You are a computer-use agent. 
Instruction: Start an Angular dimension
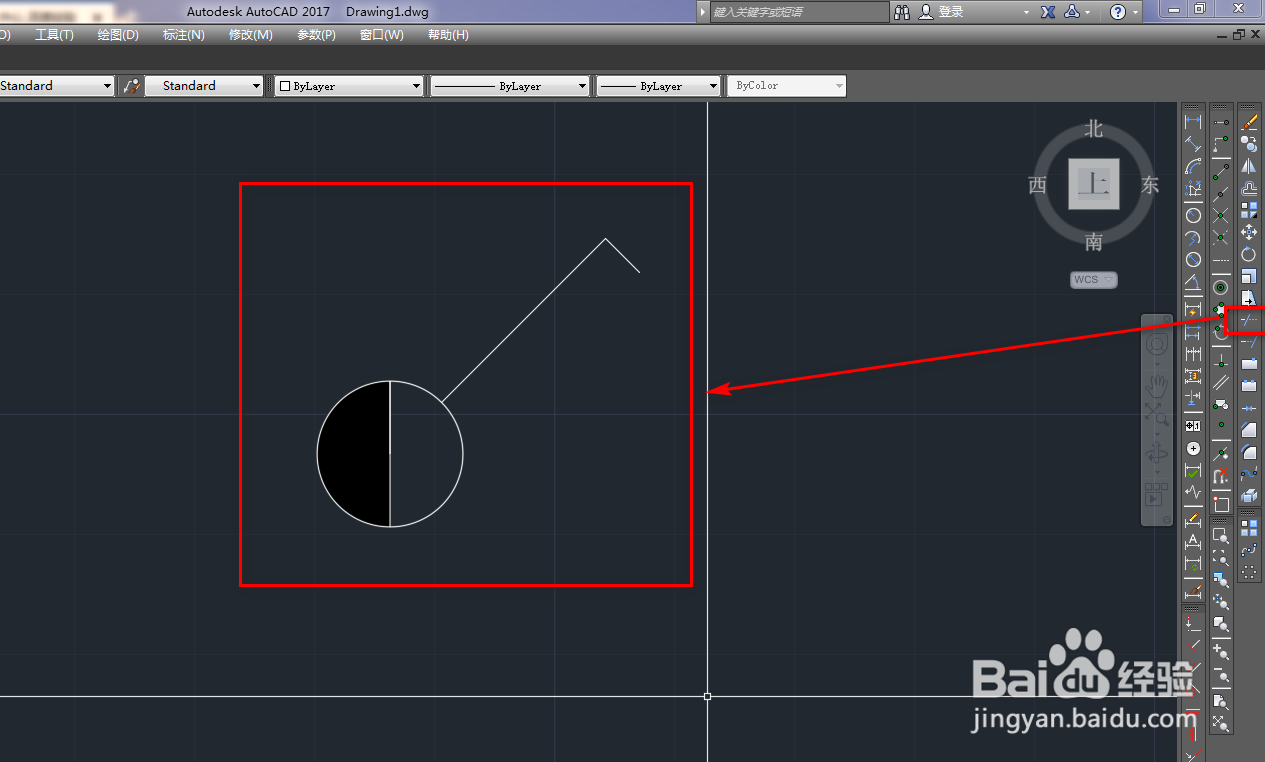pos(1193,281)
